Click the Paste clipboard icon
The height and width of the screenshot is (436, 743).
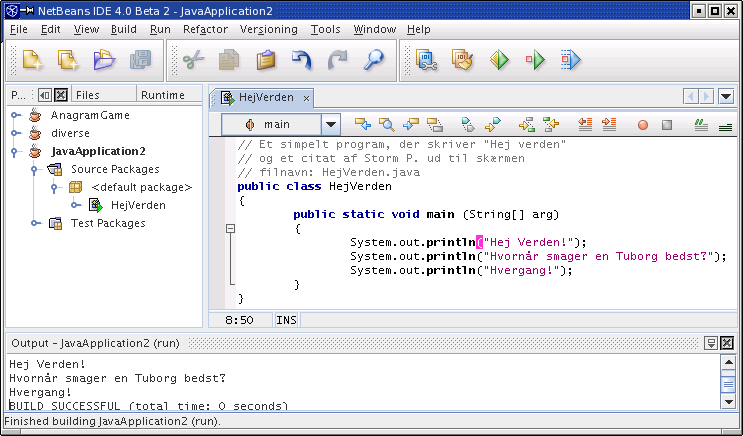[265, 61]
